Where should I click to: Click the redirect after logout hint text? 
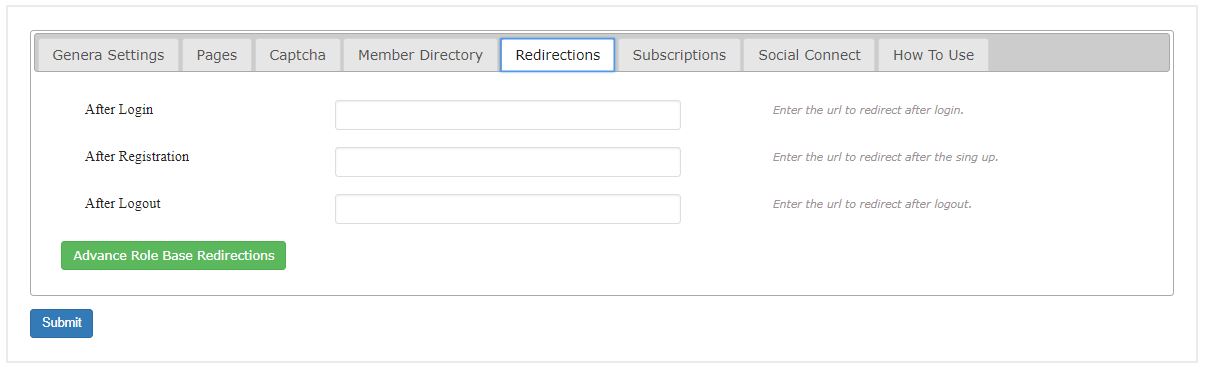coord(872,204)
